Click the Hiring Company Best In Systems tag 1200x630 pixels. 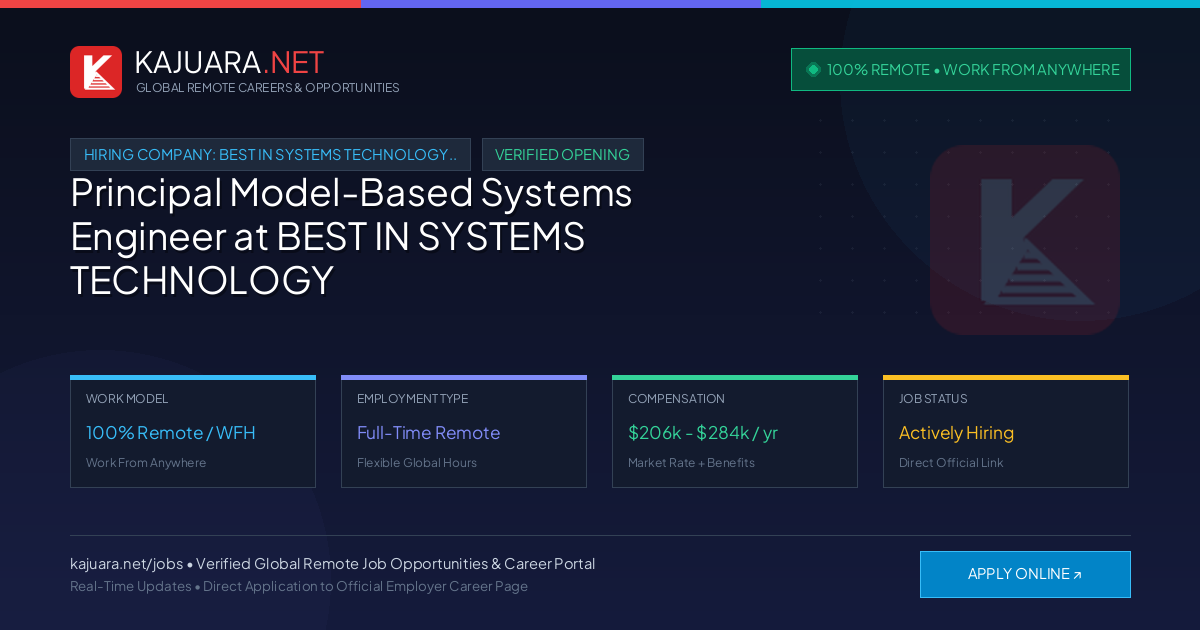click(270, 155)
